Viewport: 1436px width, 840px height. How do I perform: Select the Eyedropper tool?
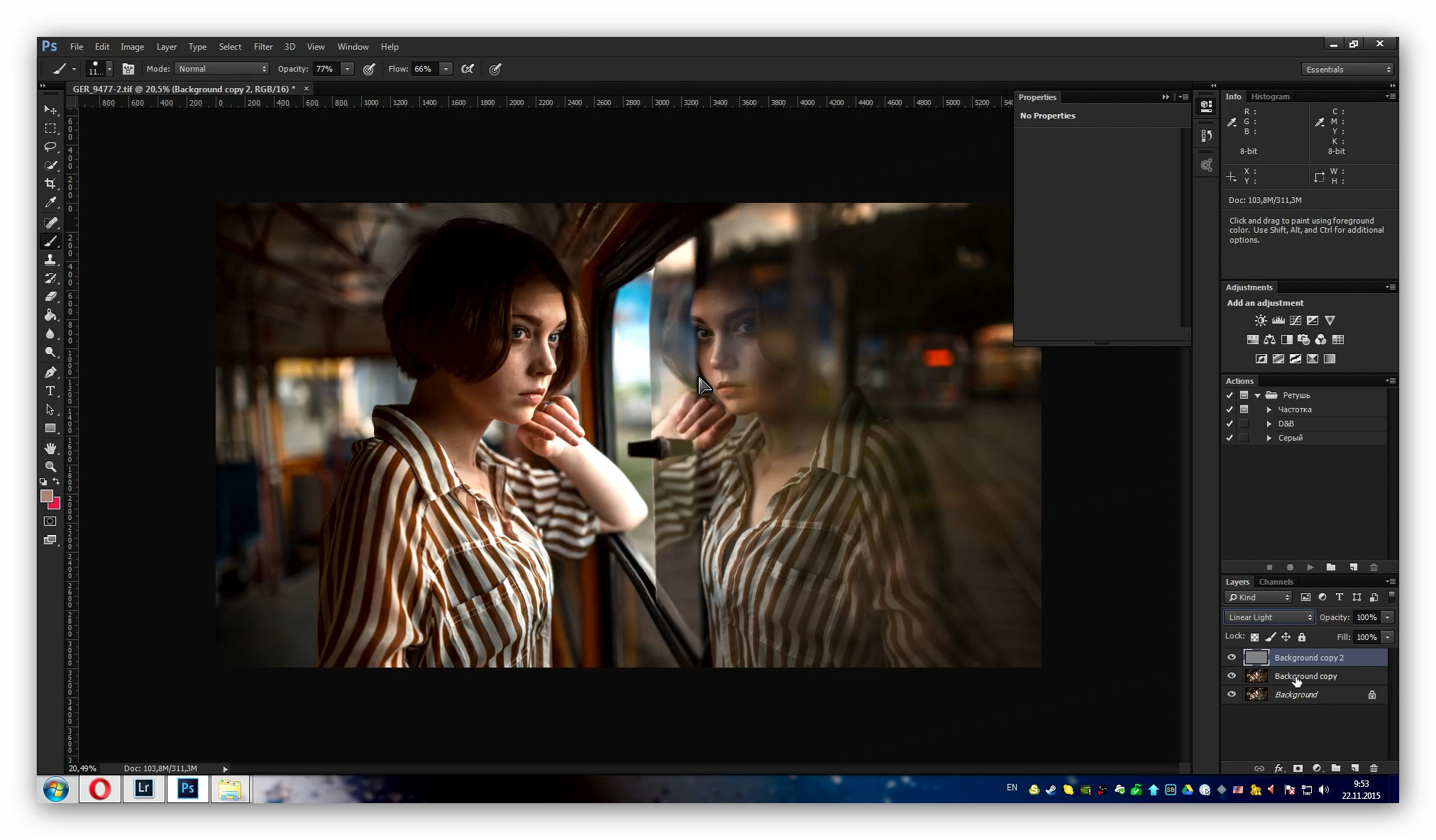50,203
